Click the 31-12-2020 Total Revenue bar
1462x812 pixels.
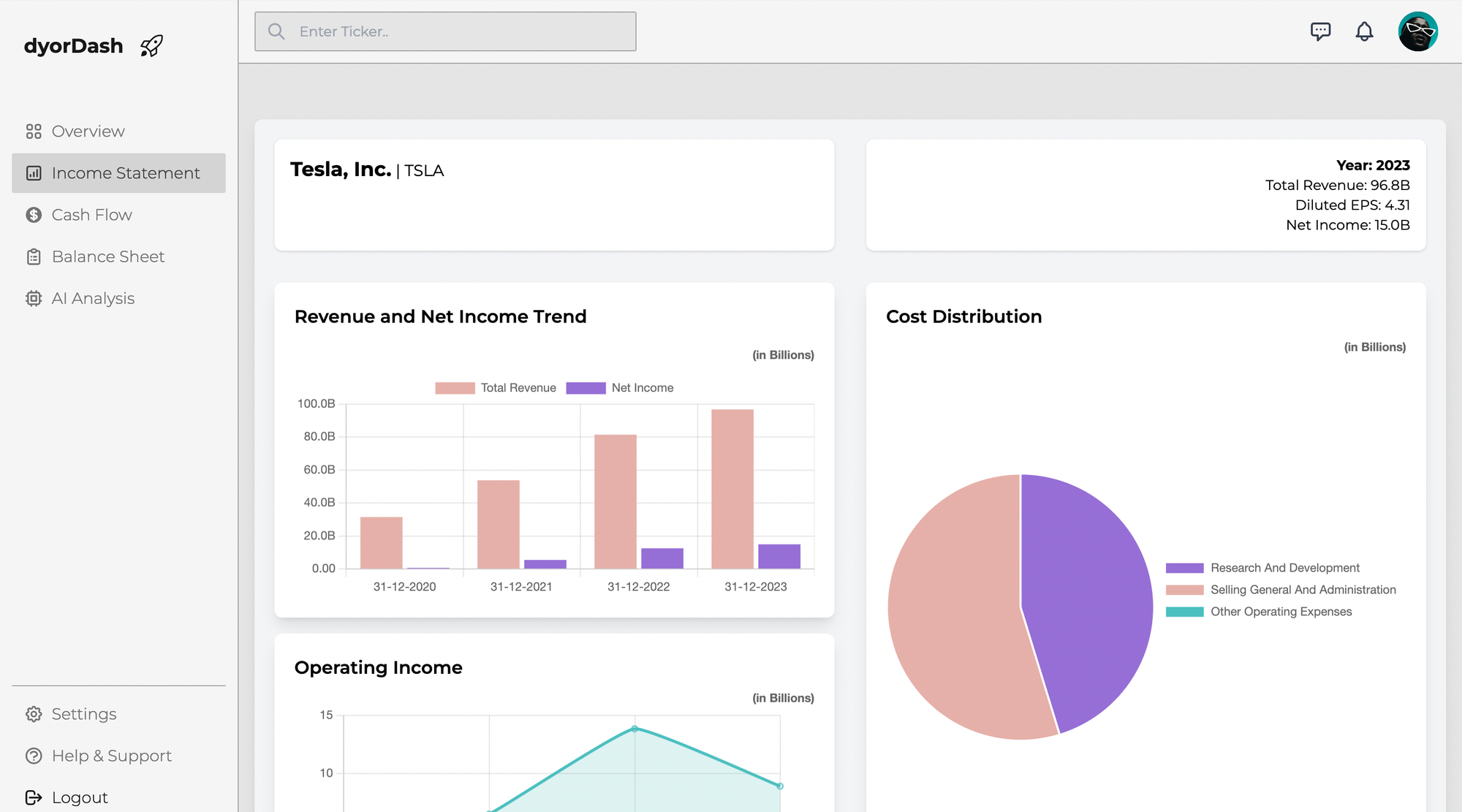[382, 542]
